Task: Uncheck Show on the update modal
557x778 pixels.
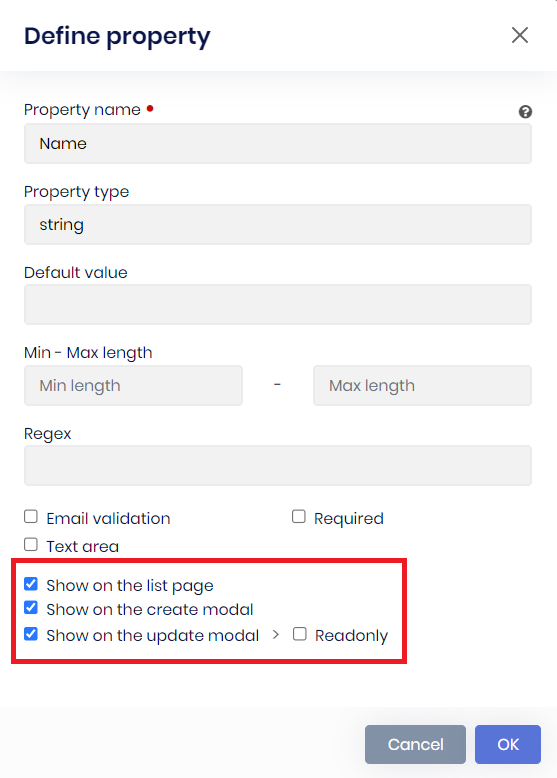Action: tap(31, 634)
